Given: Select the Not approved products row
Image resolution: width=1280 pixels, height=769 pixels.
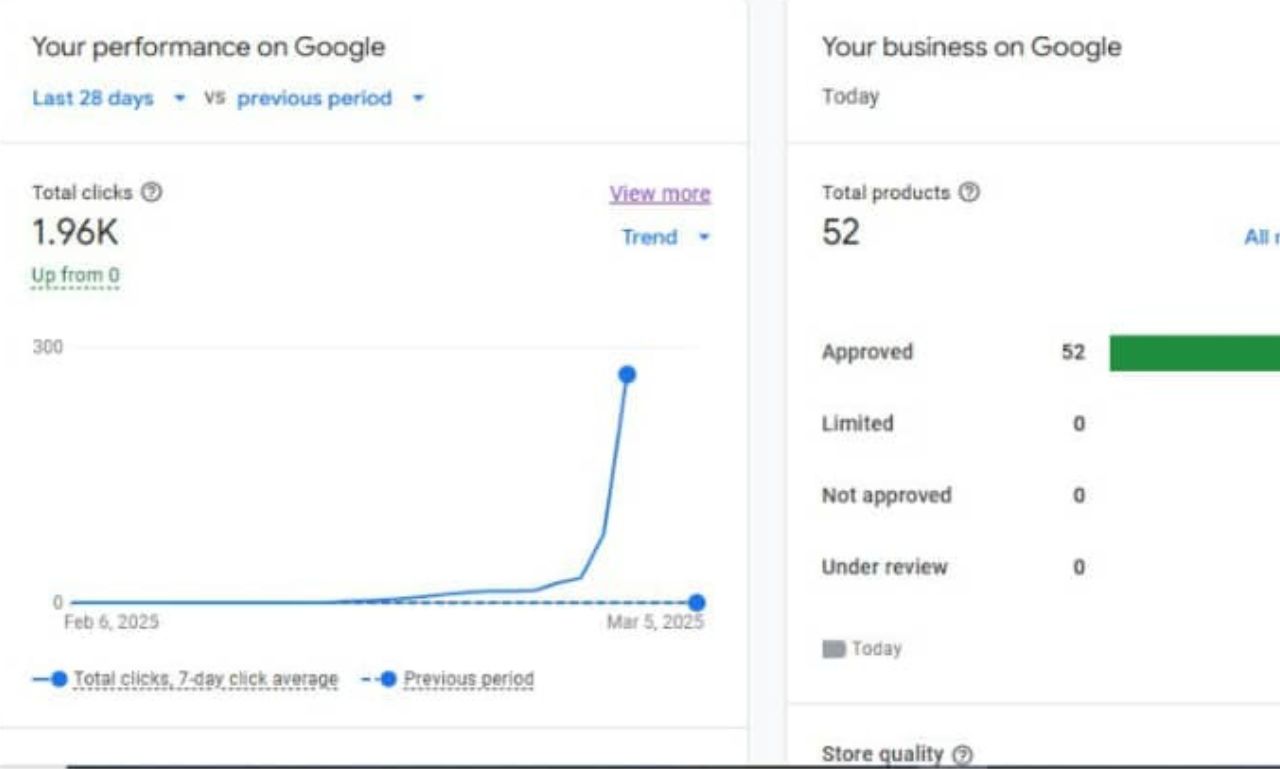Looking at the screenshot, I should 886,495.
